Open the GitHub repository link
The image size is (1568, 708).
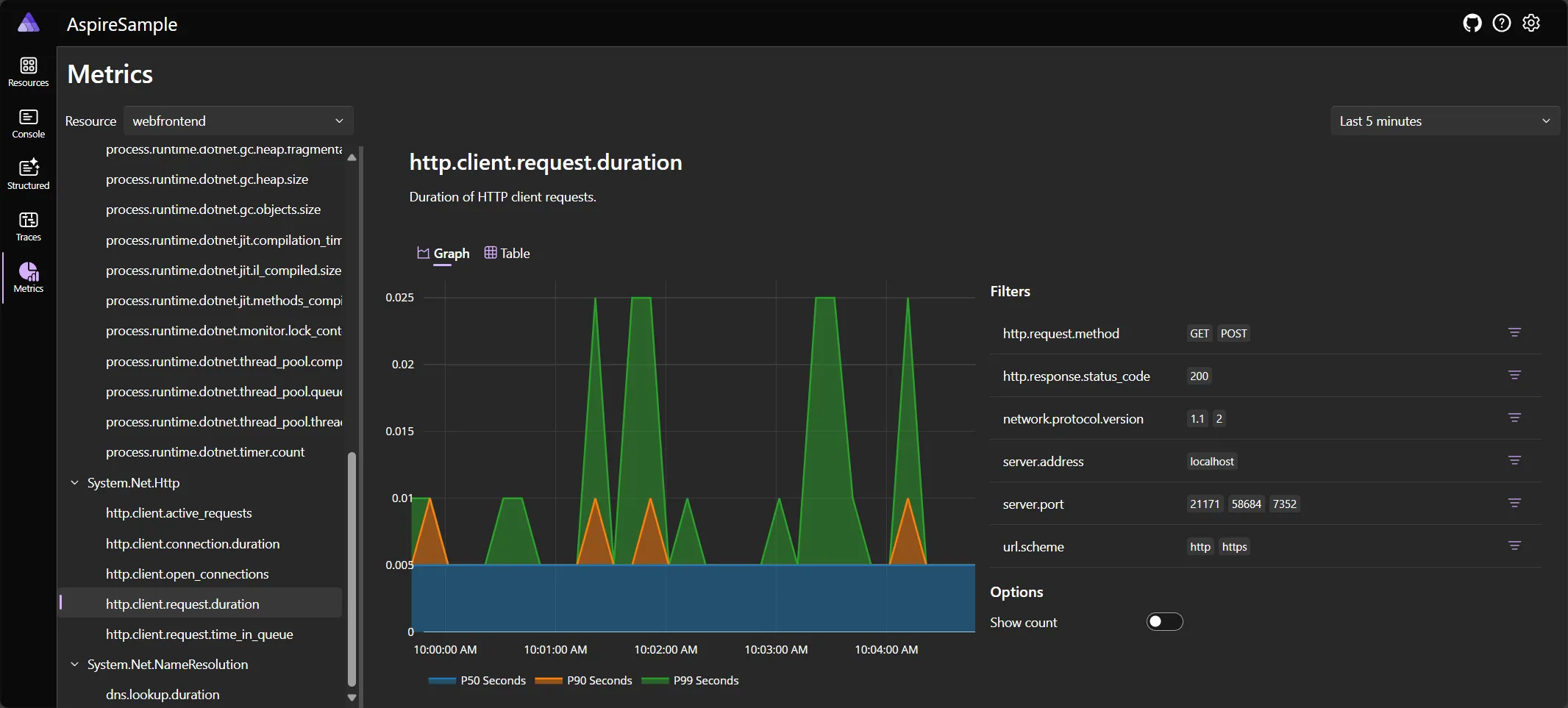[1472, 23]
